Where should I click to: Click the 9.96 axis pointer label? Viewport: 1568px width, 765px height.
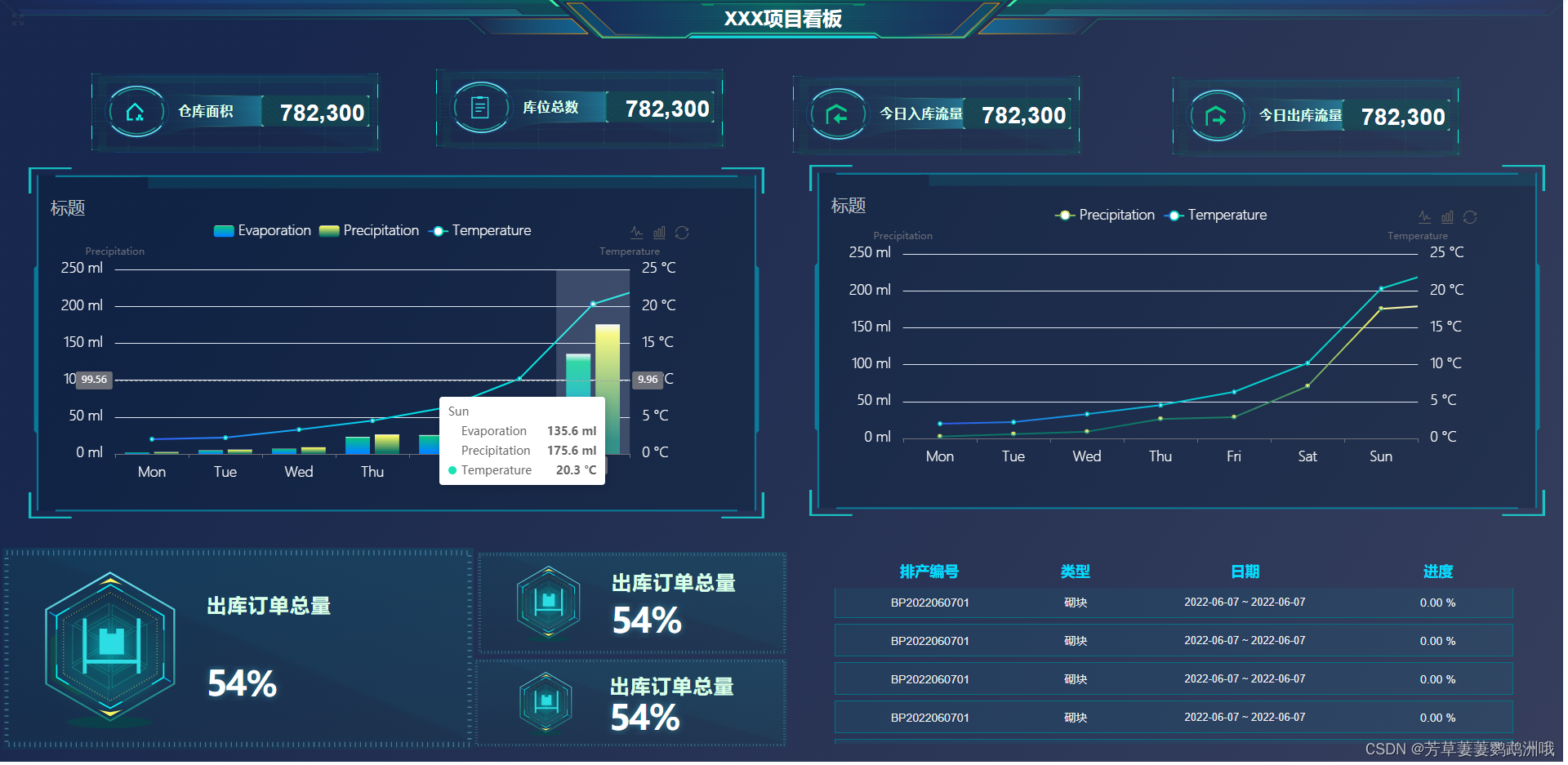(x=648, y=380)
